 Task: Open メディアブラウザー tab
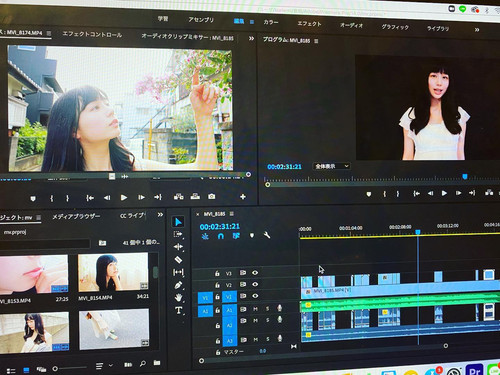click(x=76, y=216)
